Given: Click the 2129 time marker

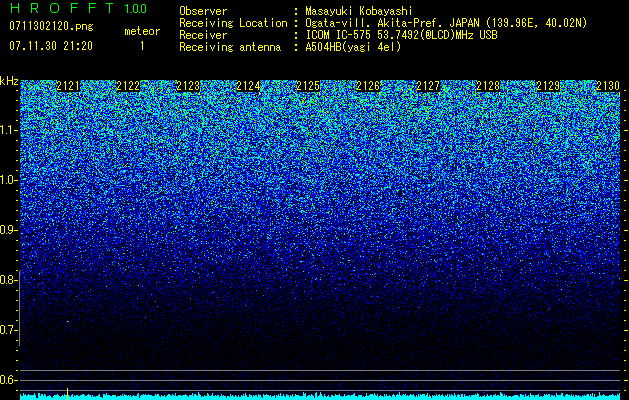Looking at the screenshot, I should tap(548, 86).
